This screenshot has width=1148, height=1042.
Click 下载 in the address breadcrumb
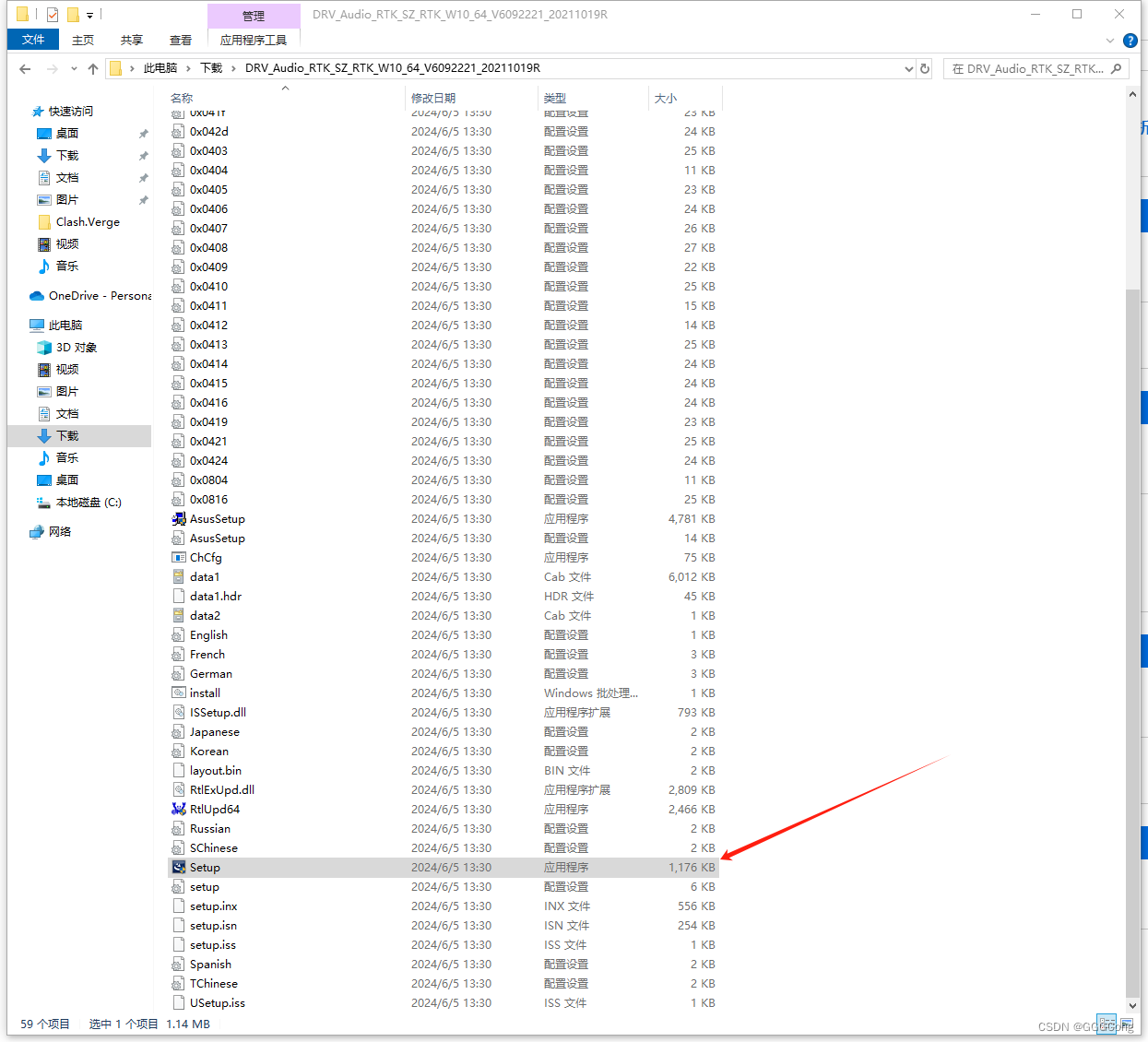pos(211,68)
